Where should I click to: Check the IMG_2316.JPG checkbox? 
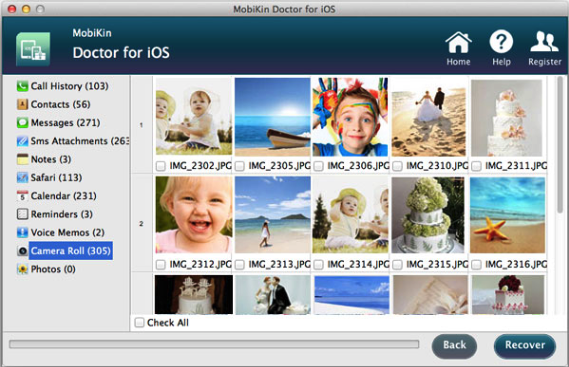[x=476, y=265]
